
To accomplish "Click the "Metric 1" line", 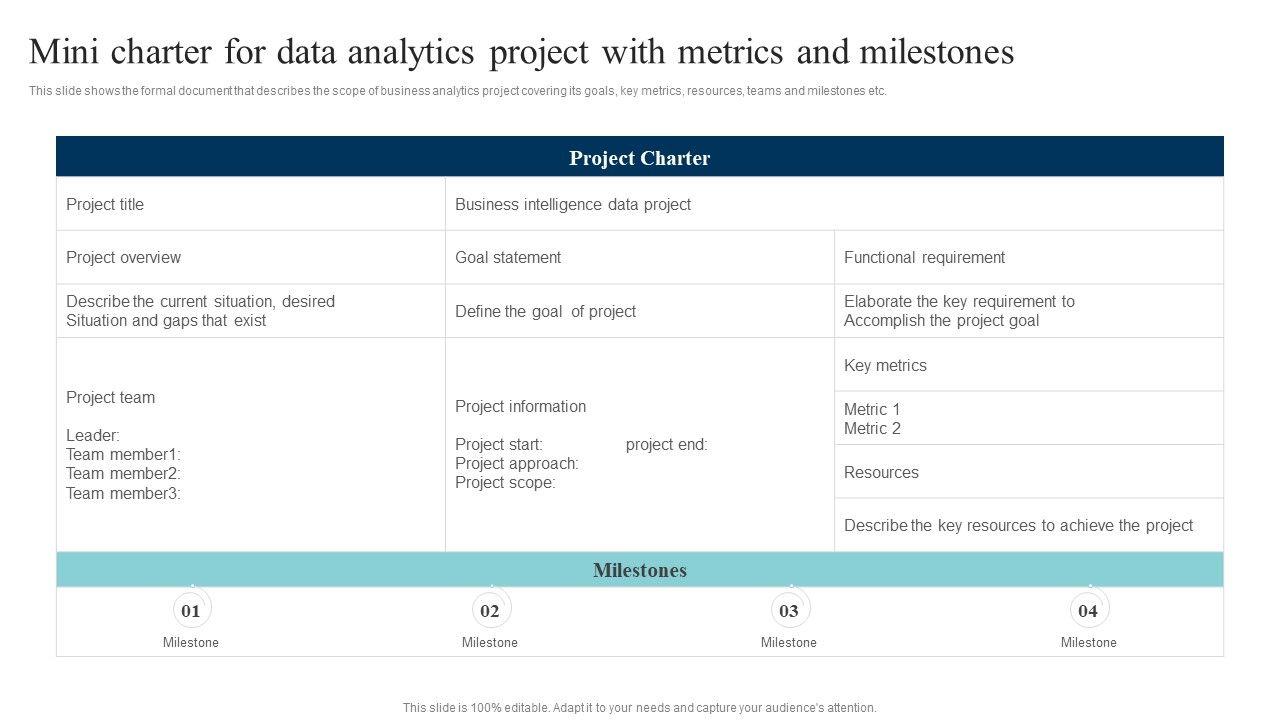I will [872, 409].
